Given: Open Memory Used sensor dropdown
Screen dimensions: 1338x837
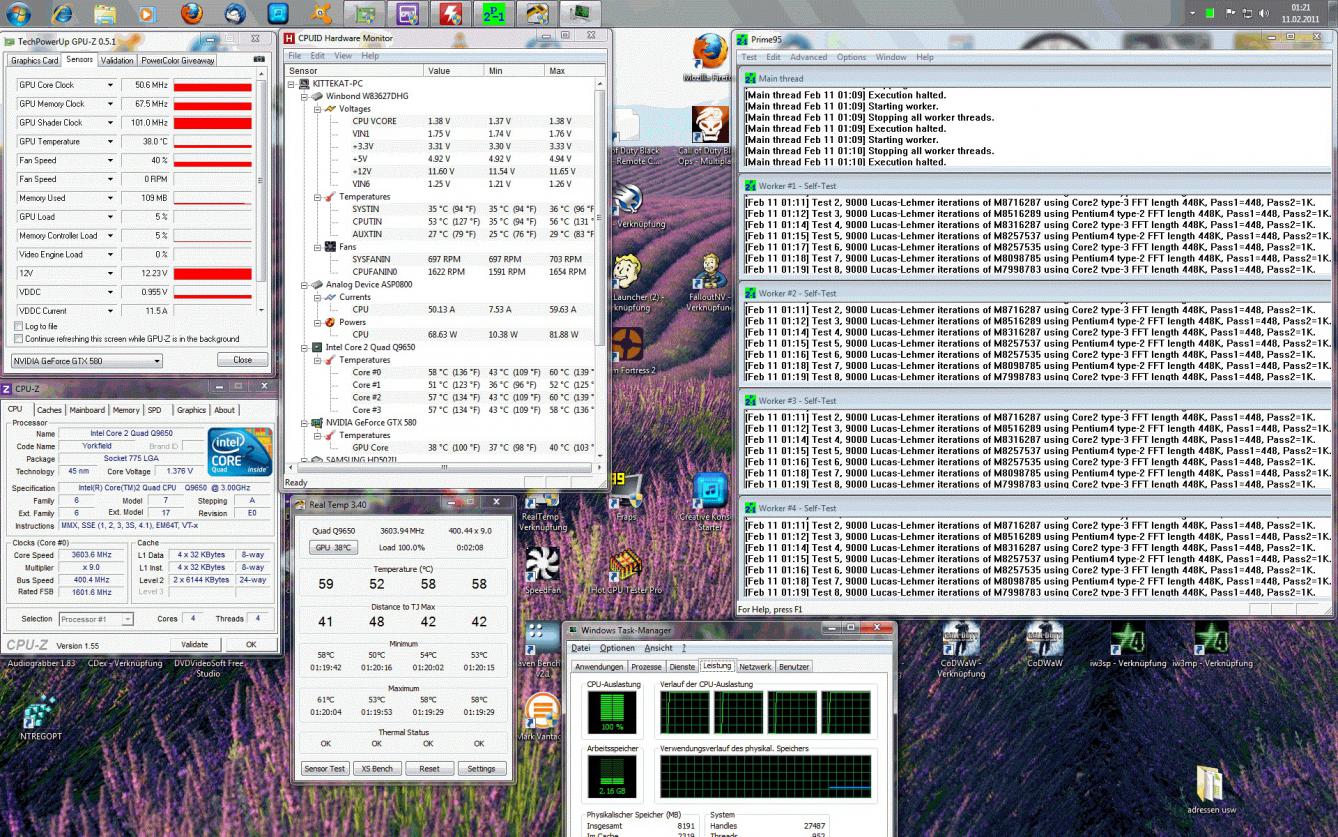Looking at the screenshot, I should (x=110, y=198).
